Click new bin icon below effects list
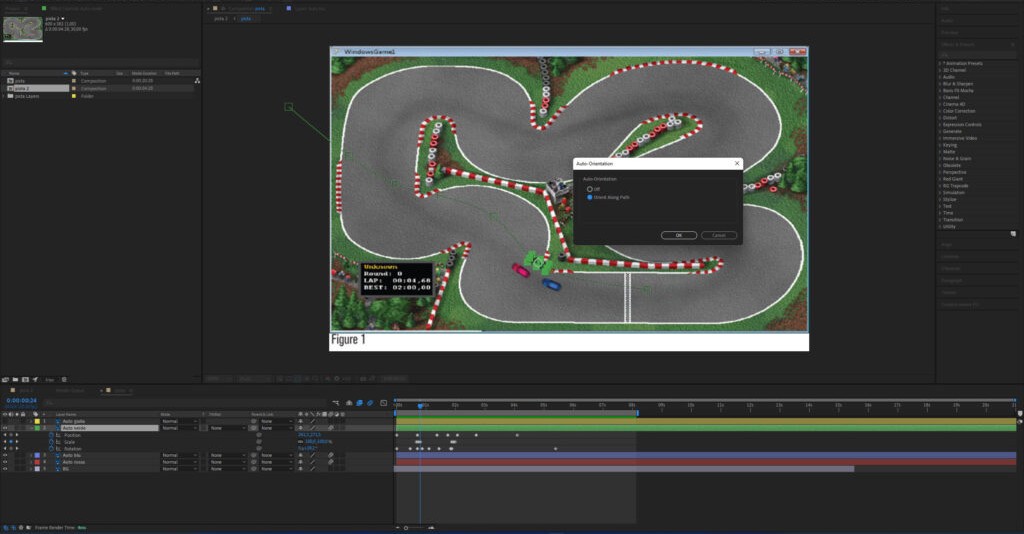 coord(1013,234)
